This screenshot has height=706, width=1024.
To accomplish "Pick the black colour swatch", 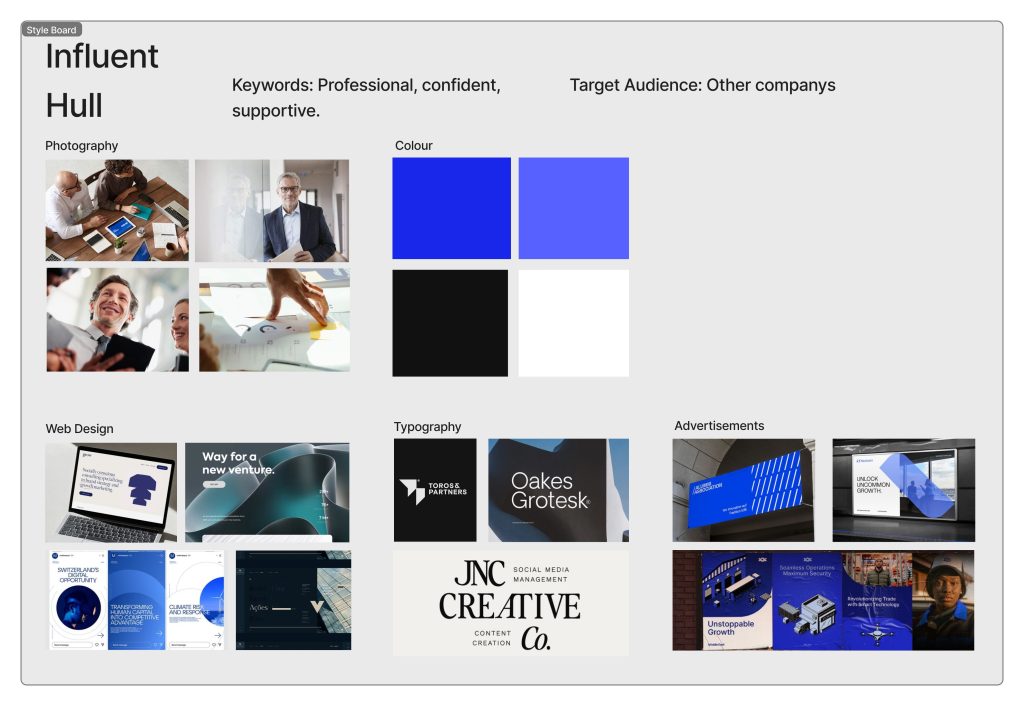I will pyautogui.click(x=450, y=323).
